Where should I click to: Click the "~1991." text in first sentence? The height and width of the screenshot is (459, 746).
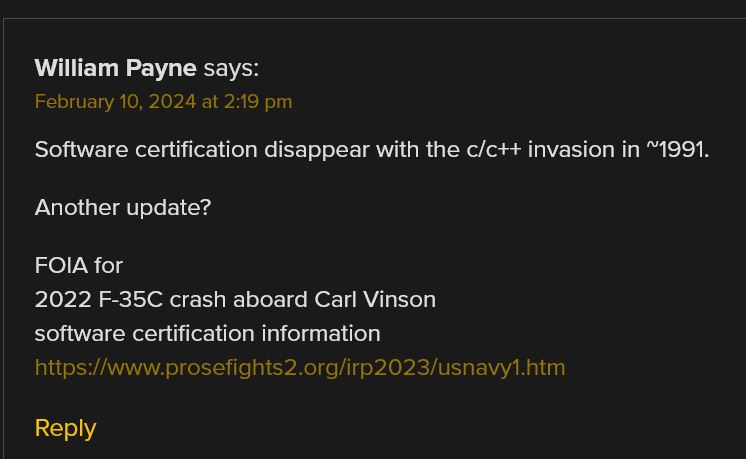[677, 150]
